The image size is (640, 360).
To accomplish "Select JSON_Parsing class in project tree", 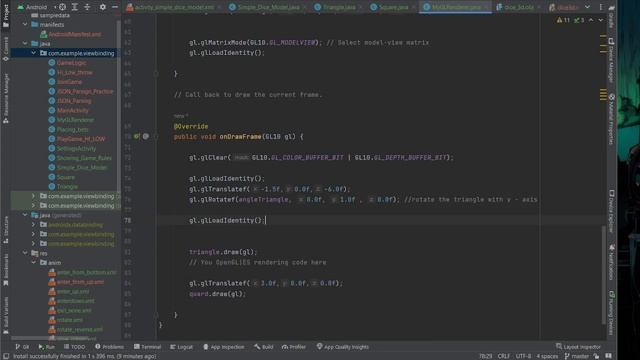I will pyautogui.click(x=70, y=101).
